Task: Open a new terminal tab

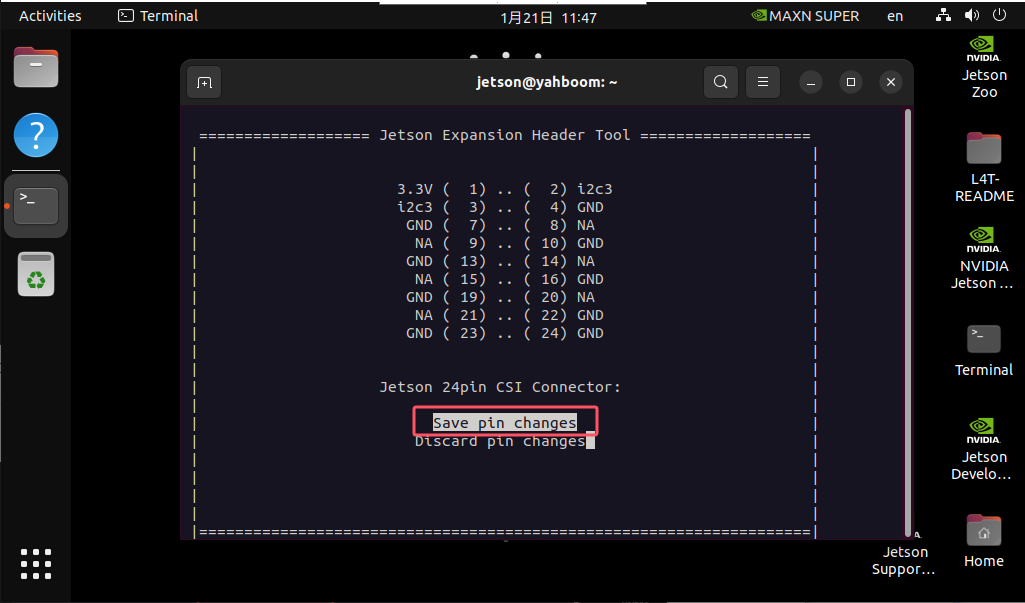Action: click(x=204, y=82)
